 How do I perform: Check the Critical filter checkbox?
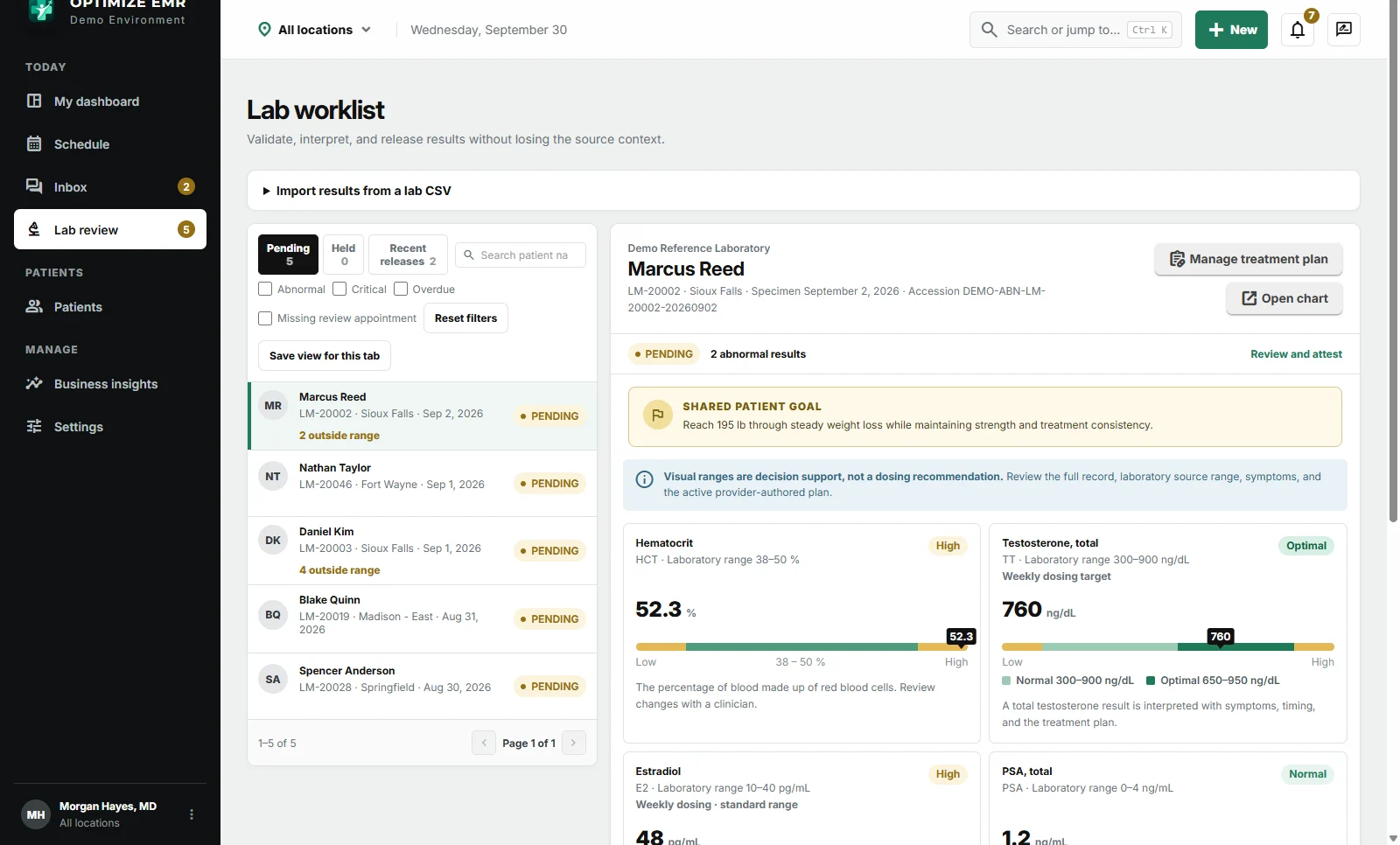pos(339,289)
